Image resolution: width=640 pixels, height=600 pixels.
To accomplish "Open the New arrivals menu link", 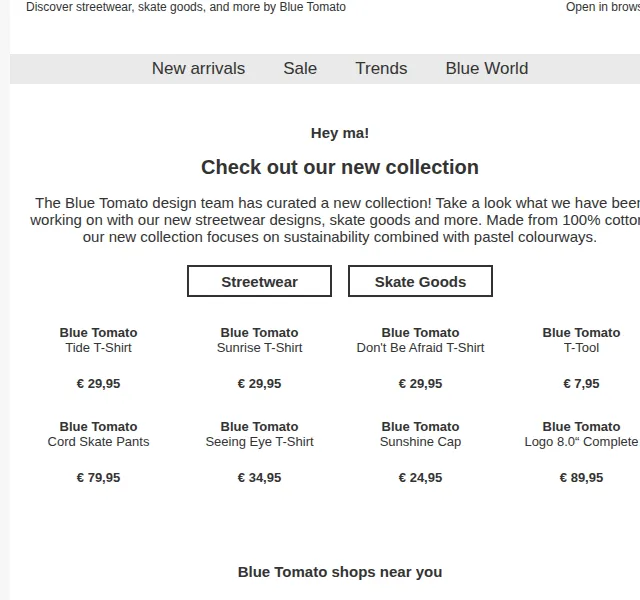I will pos(198,69).
